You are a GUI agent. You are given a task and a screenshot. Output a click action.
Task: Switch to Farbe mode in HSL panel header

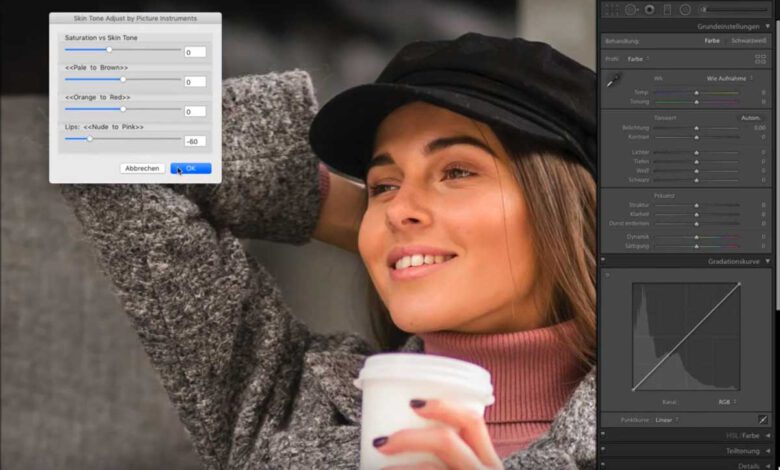pos(751,436)
